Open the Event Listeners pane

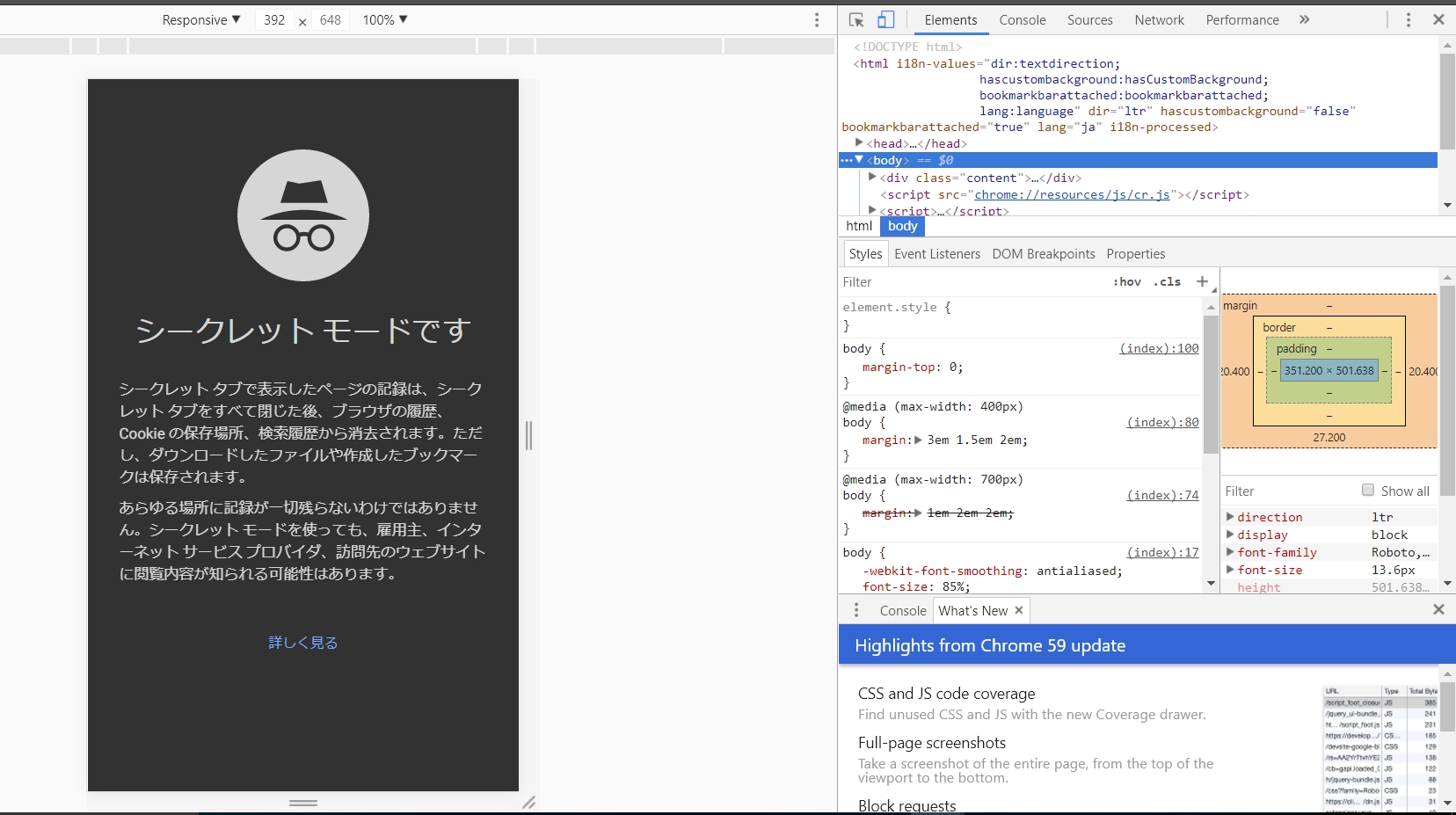(937, 254)
